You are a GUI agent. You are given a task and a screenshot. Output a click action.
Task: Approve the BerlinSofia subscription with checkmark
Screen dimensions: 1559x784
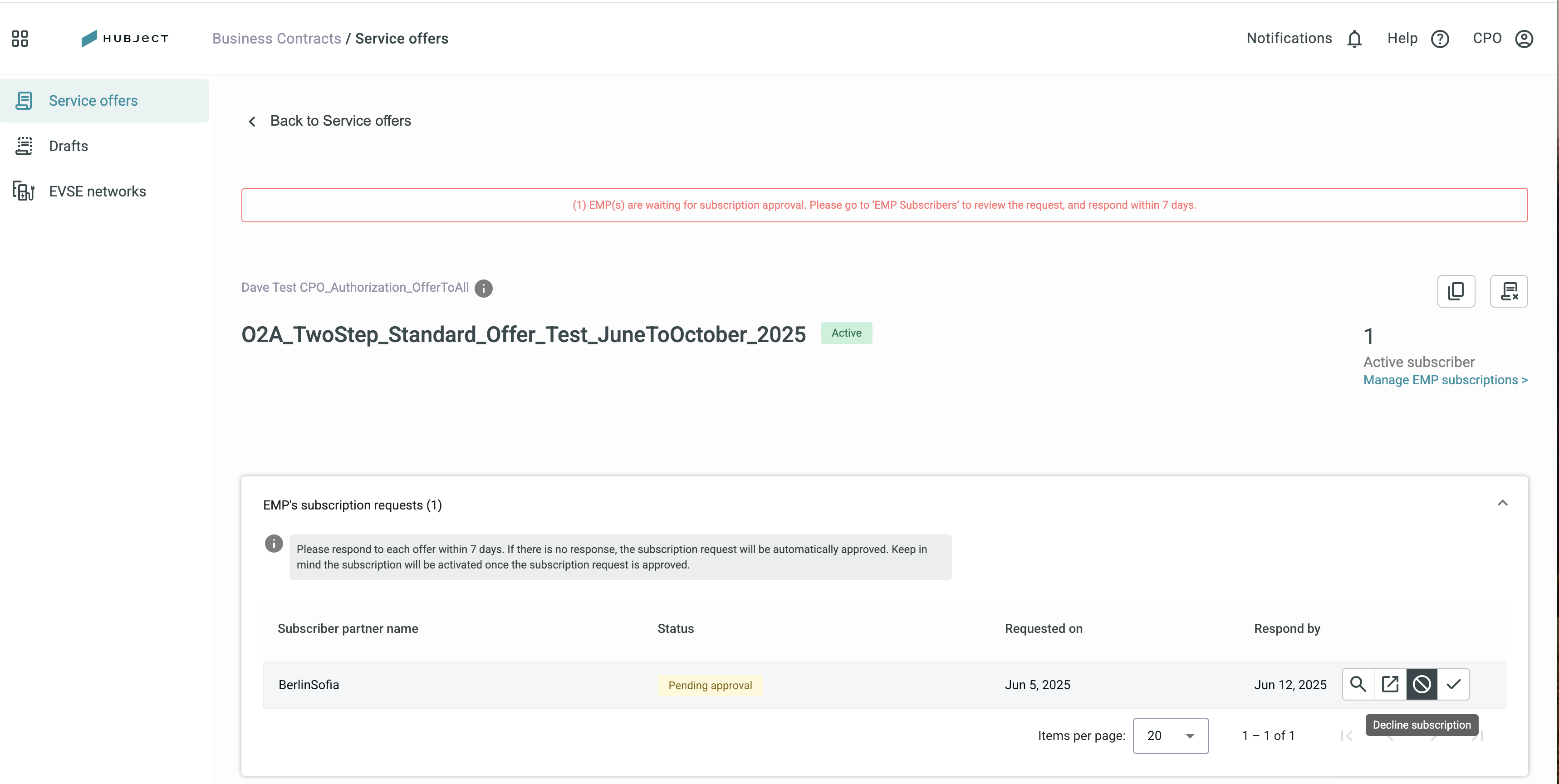coord(1454,684)
